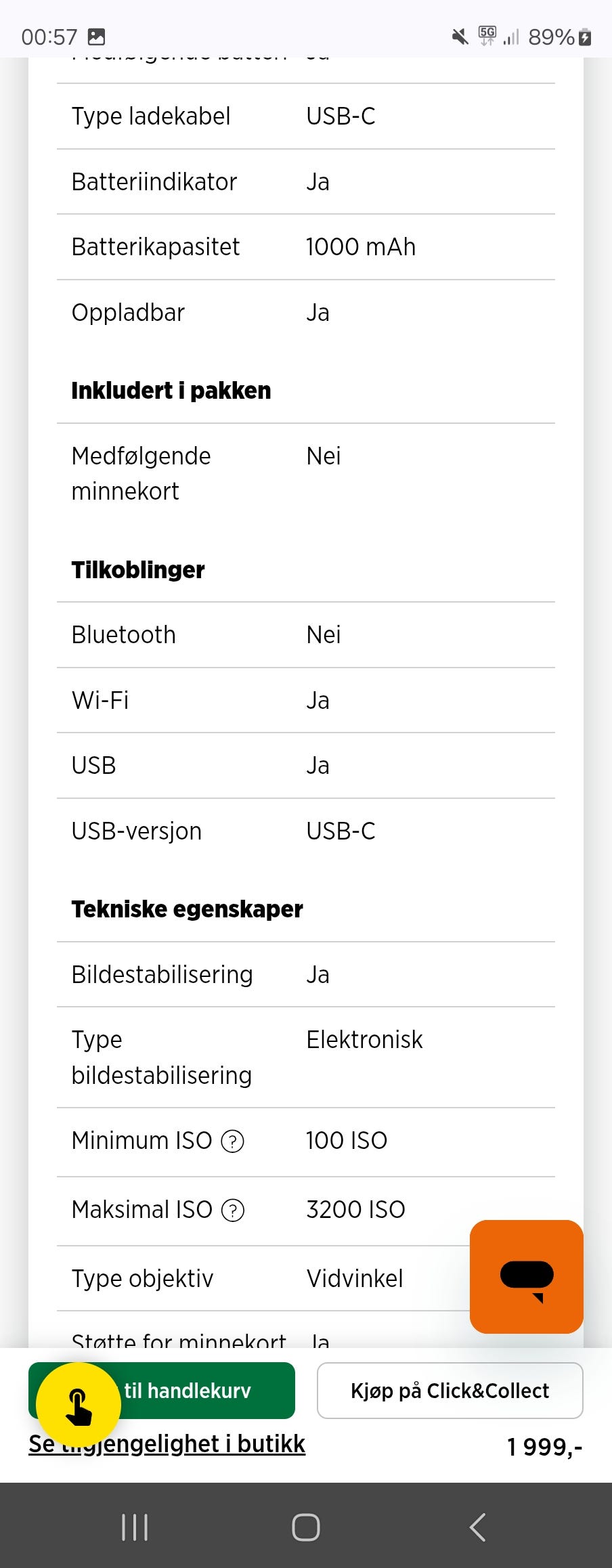Tap the 1 999,- price text
The width and height of the screenshot is (612, 1568).
point(544,1447)
